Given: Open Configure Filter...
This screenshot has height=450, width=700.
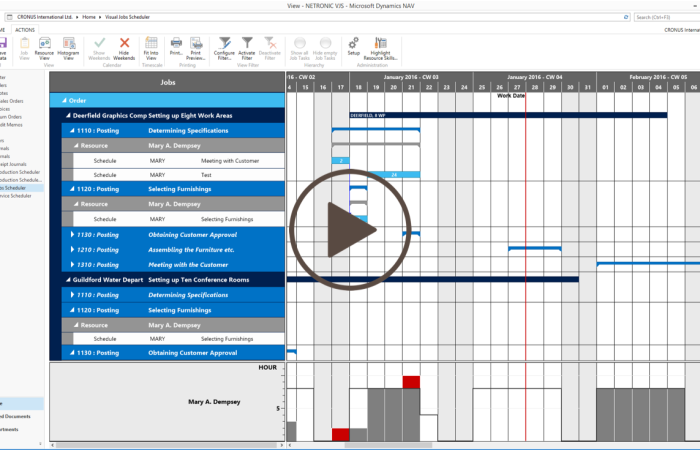Looking at the screenshot, I should tap(224, 49).
